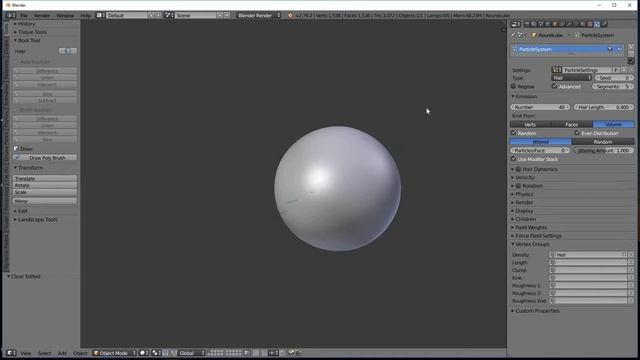Open the Object properties tab icon
This screenshot has height=360, width=640.
tap(554, 24)
